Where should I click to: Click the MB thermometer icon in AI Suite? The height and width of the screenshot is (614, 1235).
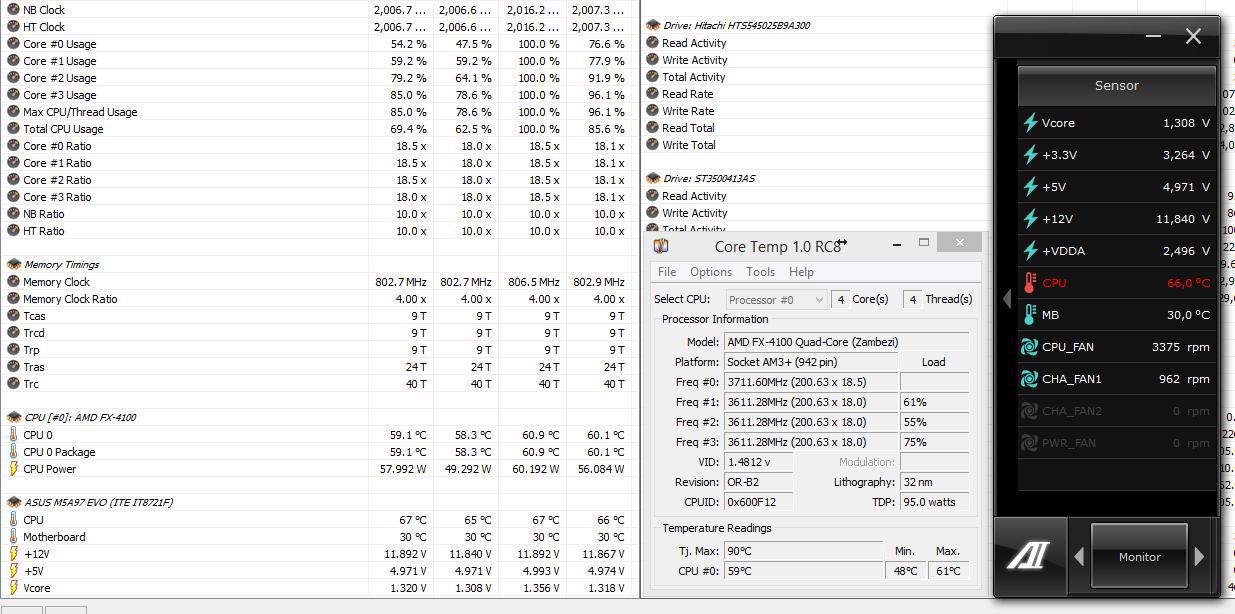[1030, 315]
